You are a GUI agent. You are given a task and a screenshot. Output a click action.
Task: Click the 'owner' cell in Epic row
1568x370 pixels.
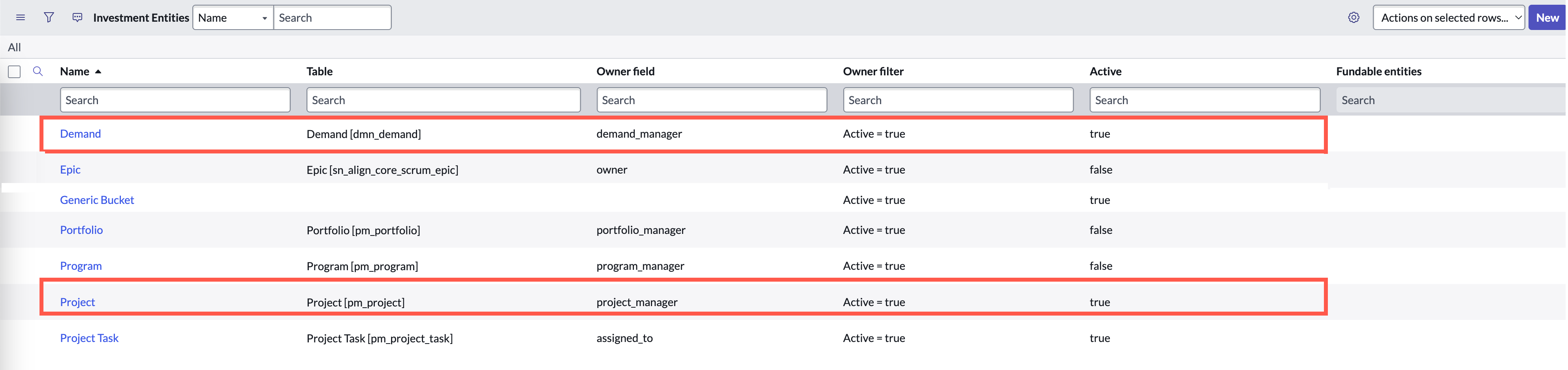click(612, 170)
